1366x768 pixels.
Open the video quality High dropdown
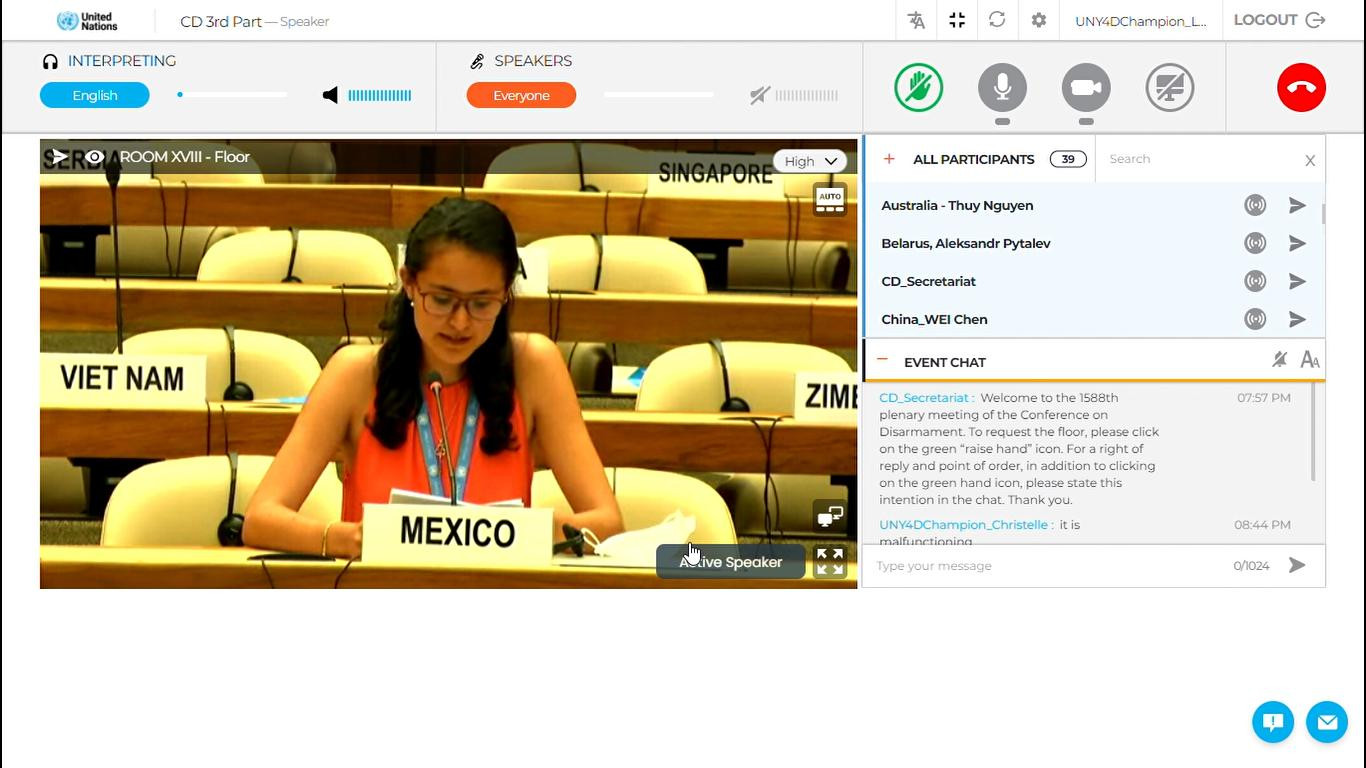point(810,161)
